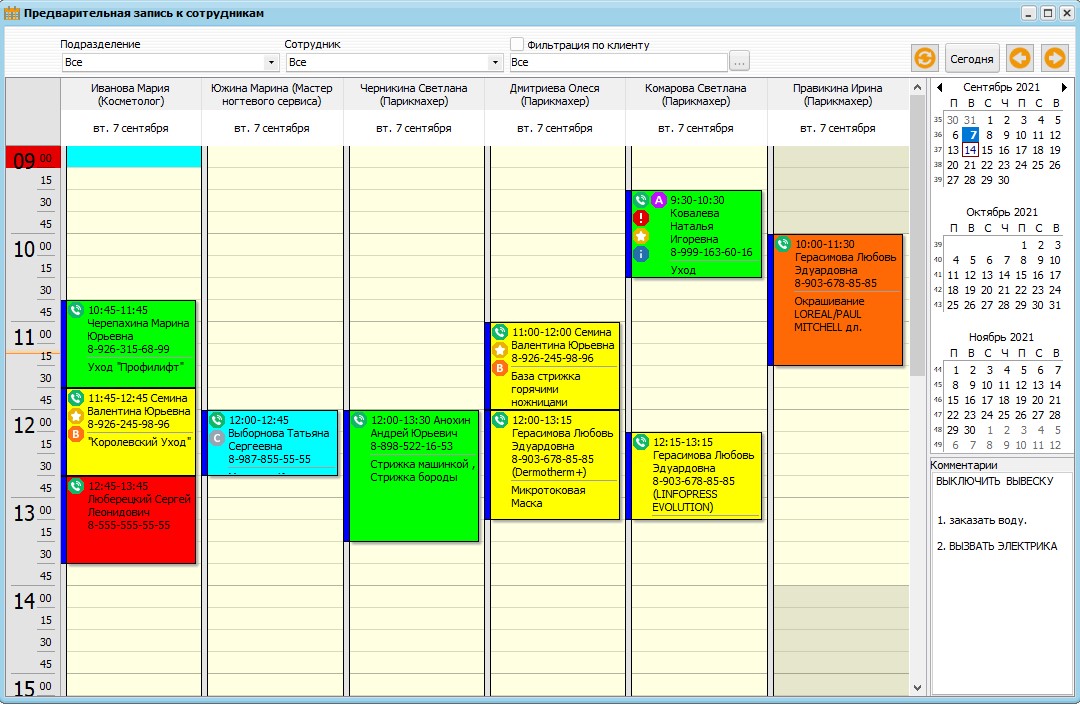Click phone icon in Выборнова Татьяна appointment
The width and height of the screenshot is (1080, 705).
217,420
